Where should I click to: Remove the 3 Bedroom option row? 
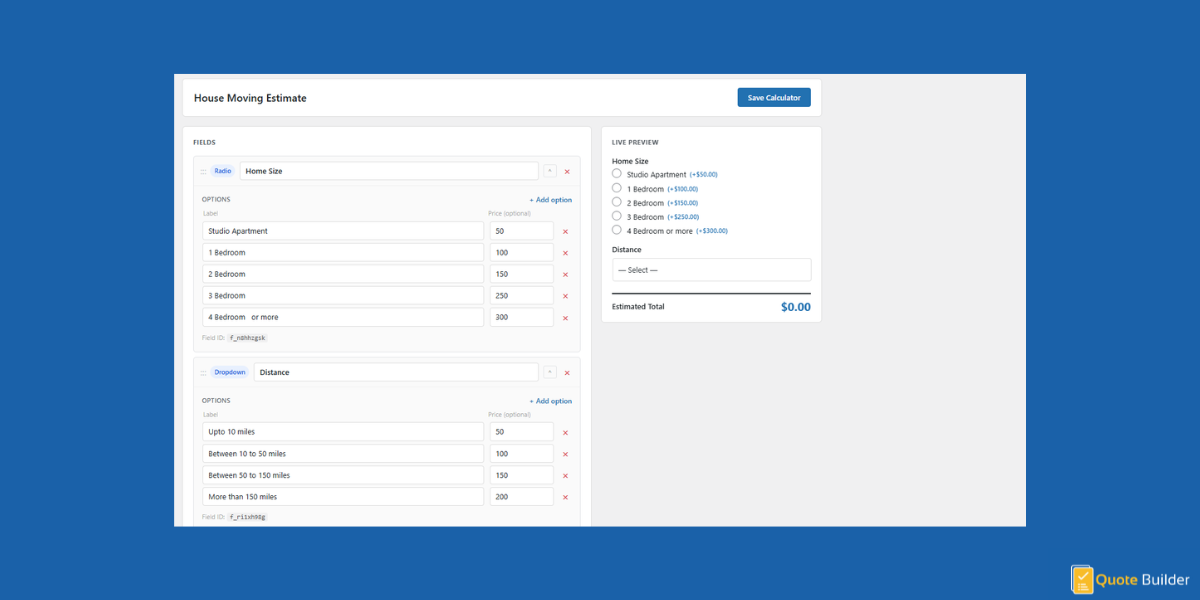click(x=565, y=296)
